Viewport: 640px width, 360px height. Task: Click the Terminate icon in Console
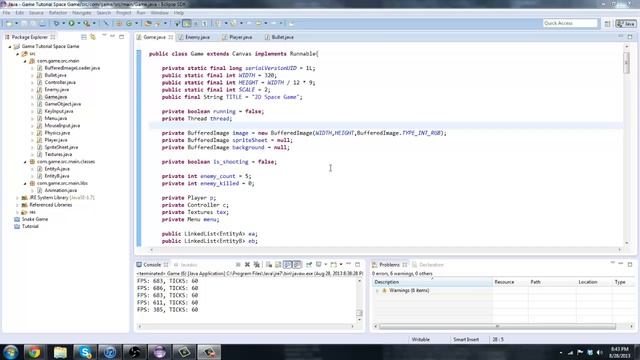238,264
